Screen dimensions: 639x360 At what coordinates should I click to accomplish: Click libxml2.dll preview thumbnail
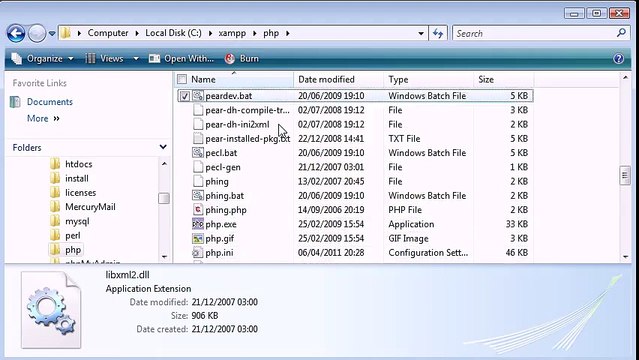pyautogui.click(x=51, y=310)
